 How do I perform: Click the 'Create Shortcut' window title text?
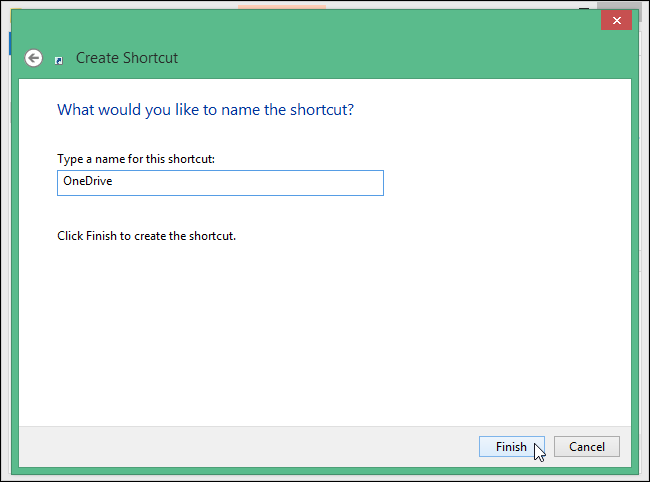coord(127,58)
